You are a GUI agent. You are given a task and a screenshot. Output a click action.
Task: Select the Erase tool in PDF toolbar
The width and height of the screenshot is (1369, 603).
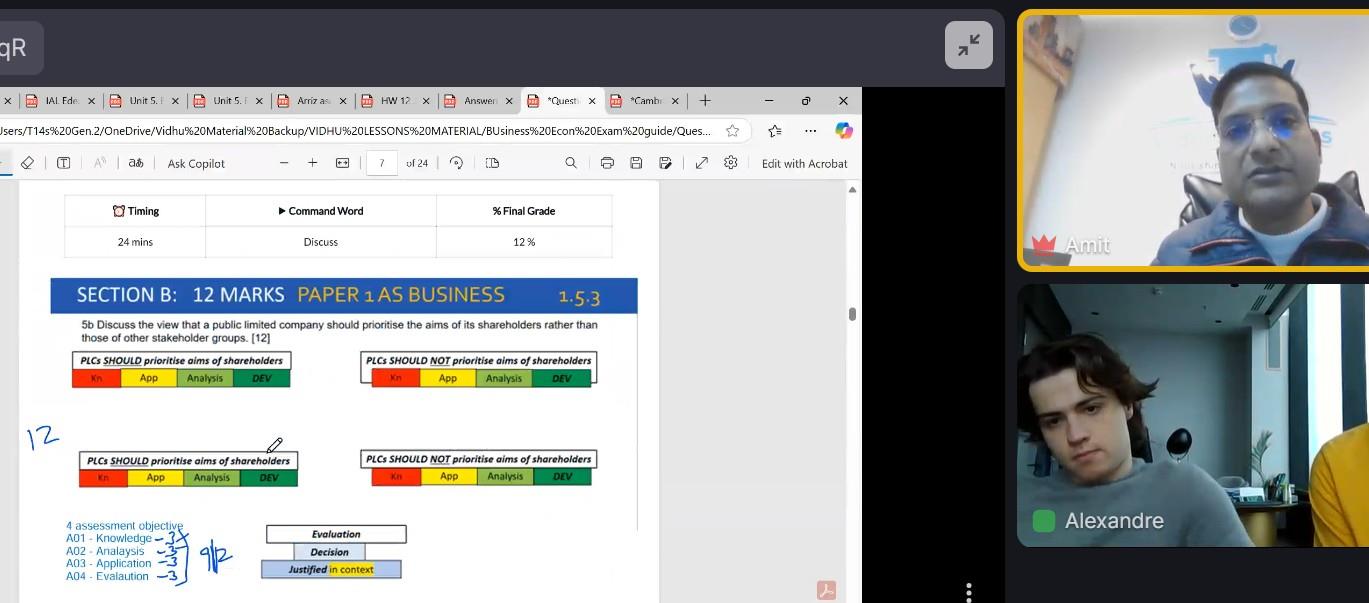[x=27, y=163]
